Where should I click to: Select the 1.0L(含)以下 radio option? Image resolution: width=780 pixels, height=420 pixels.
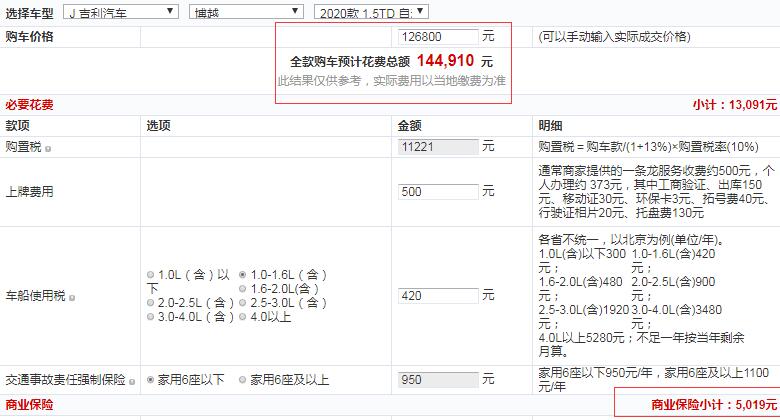[x=151, y=275]
